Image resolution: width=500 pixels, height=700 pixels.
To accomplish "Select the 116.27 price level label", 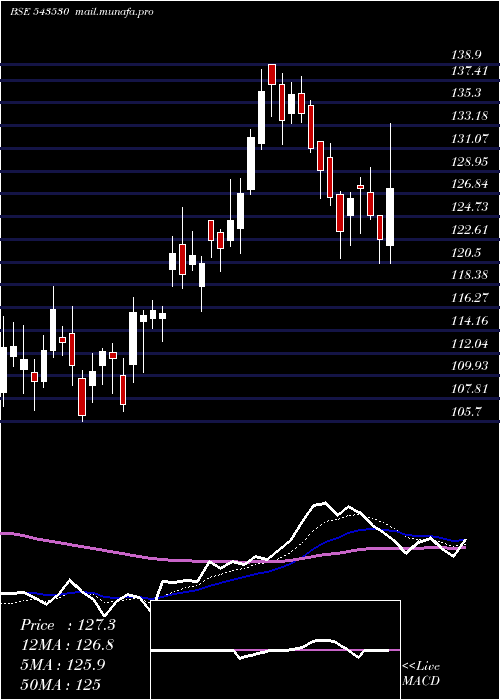I will (469, 298).
